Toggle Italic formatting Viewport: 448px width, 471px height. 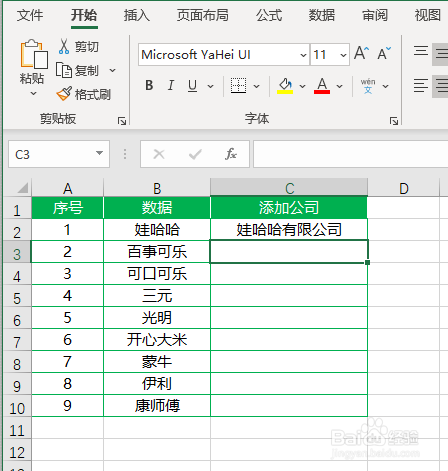point(171,86)
